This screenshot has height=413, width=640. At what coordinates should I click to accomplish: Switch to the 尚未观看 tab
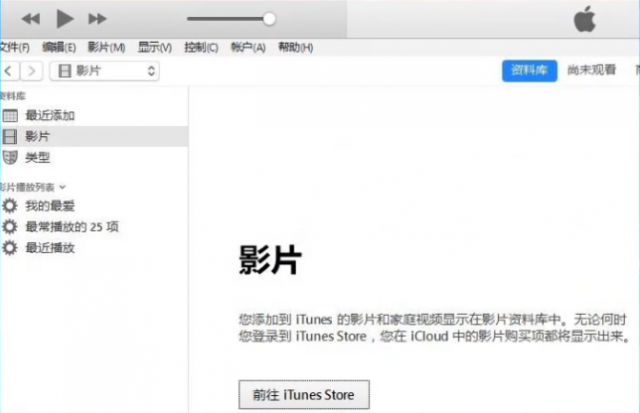tap(591, 70)
